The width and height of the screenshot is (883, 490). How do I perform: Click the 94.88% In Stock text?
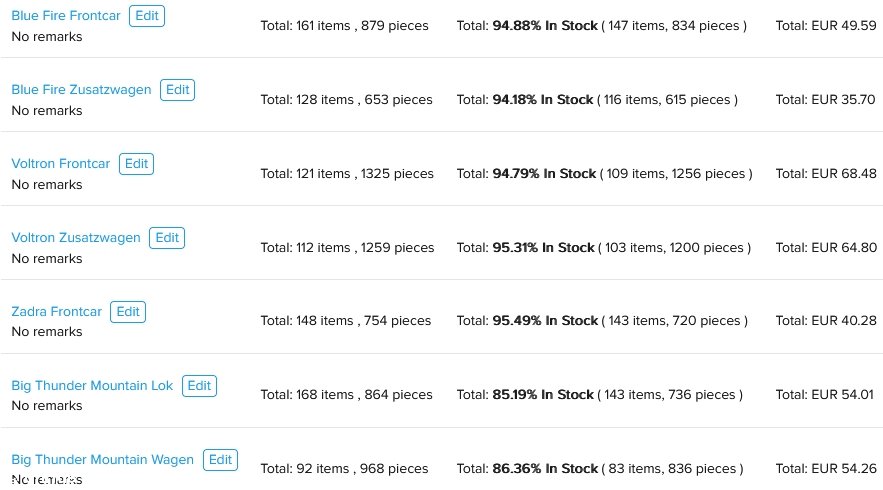coord(545,26)
